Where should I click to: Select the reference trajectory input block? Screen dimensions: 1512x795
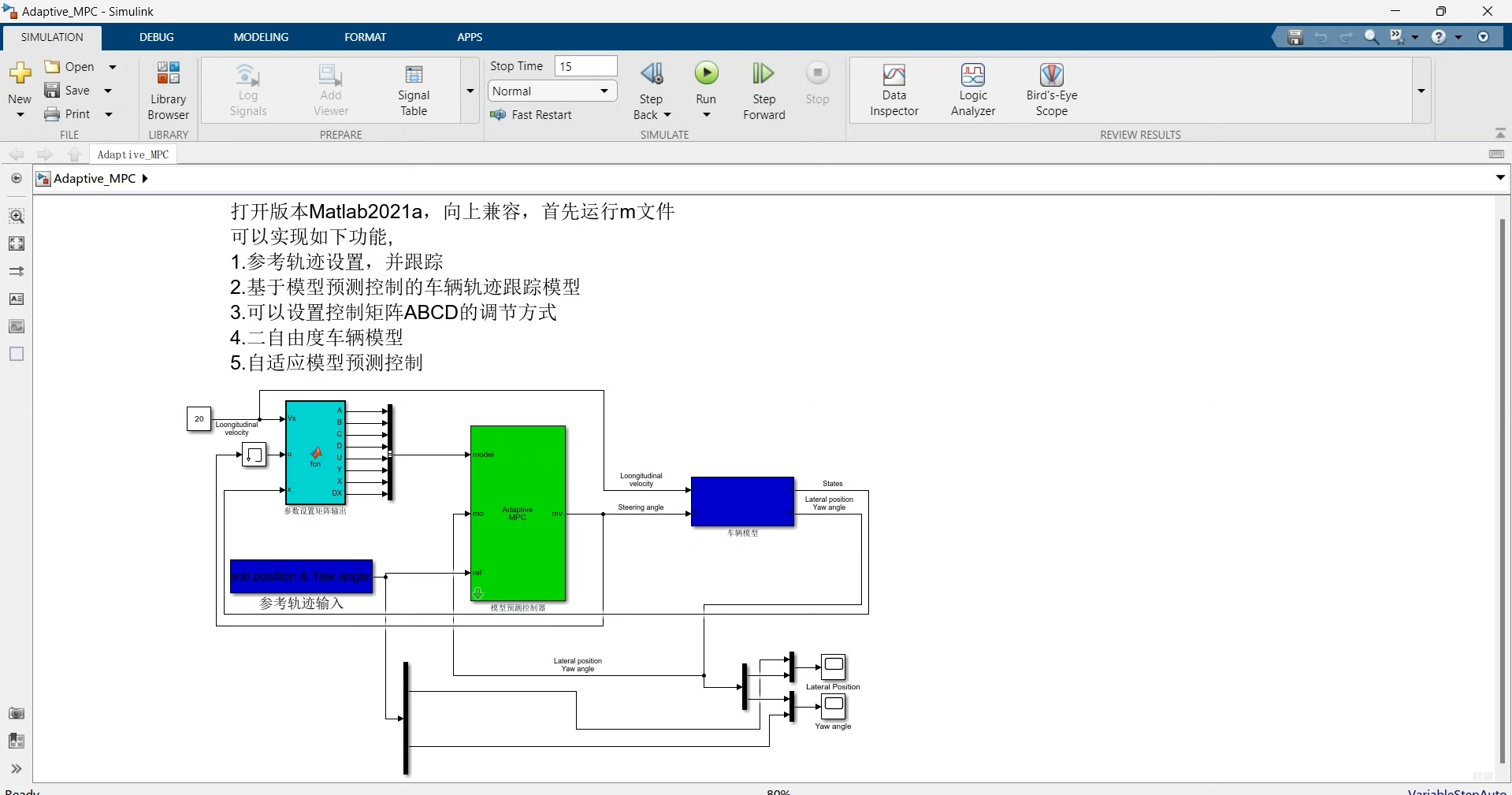pos(301,576)
